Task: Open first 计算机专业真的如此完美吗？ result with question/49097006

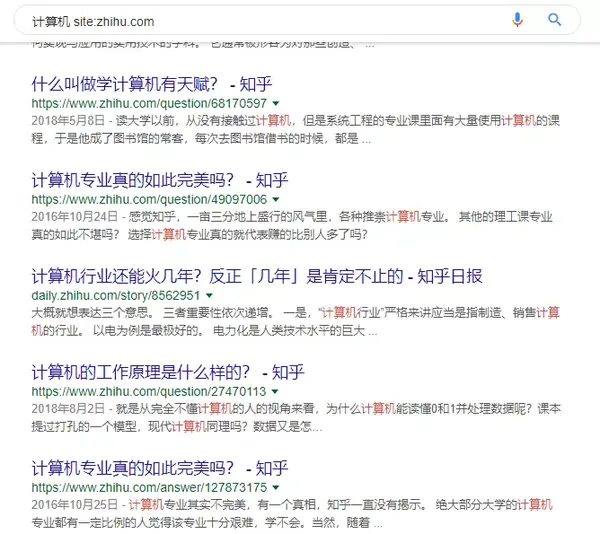Action: tap(160, 180)
